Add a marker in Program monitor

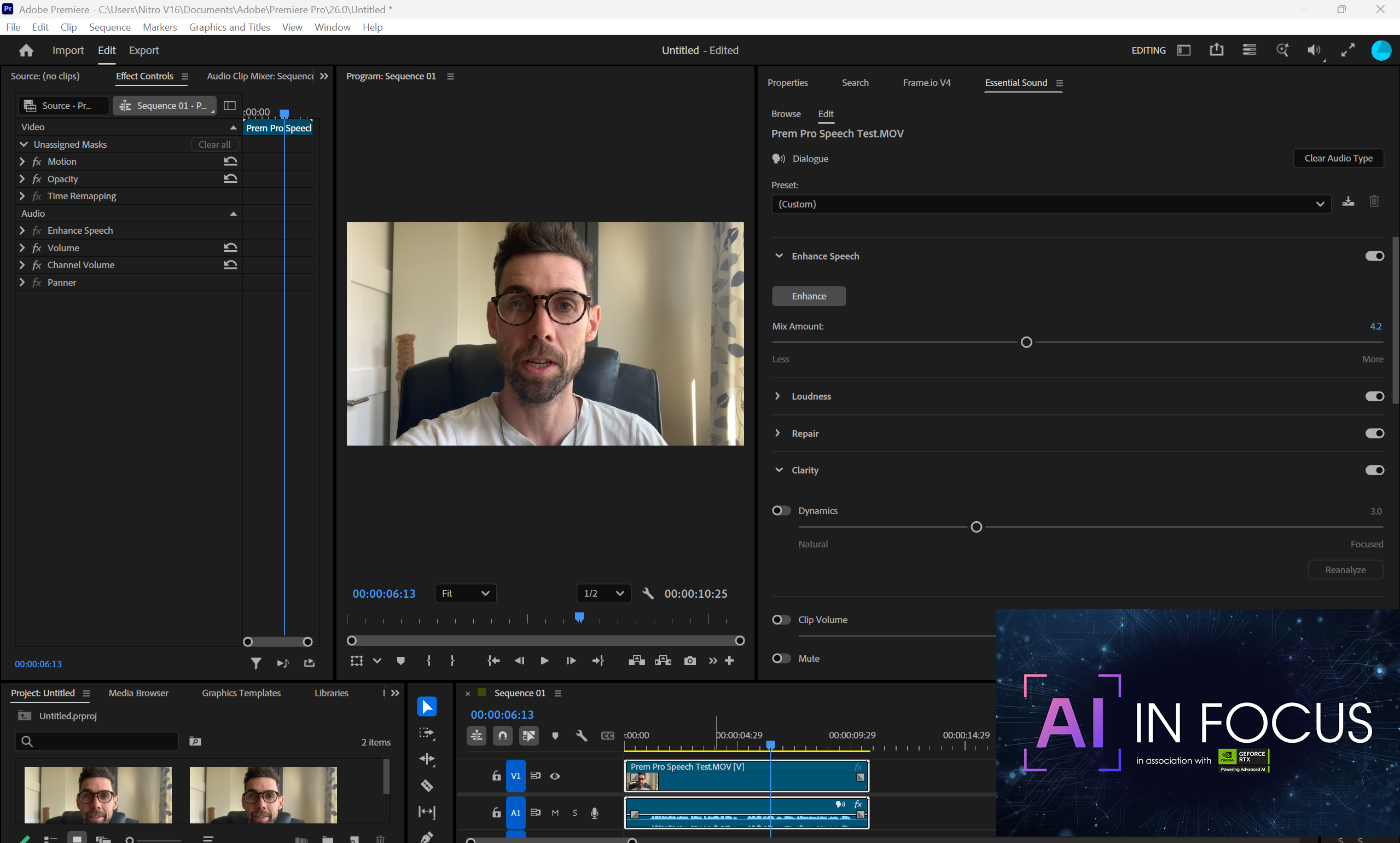coord(401,661)
